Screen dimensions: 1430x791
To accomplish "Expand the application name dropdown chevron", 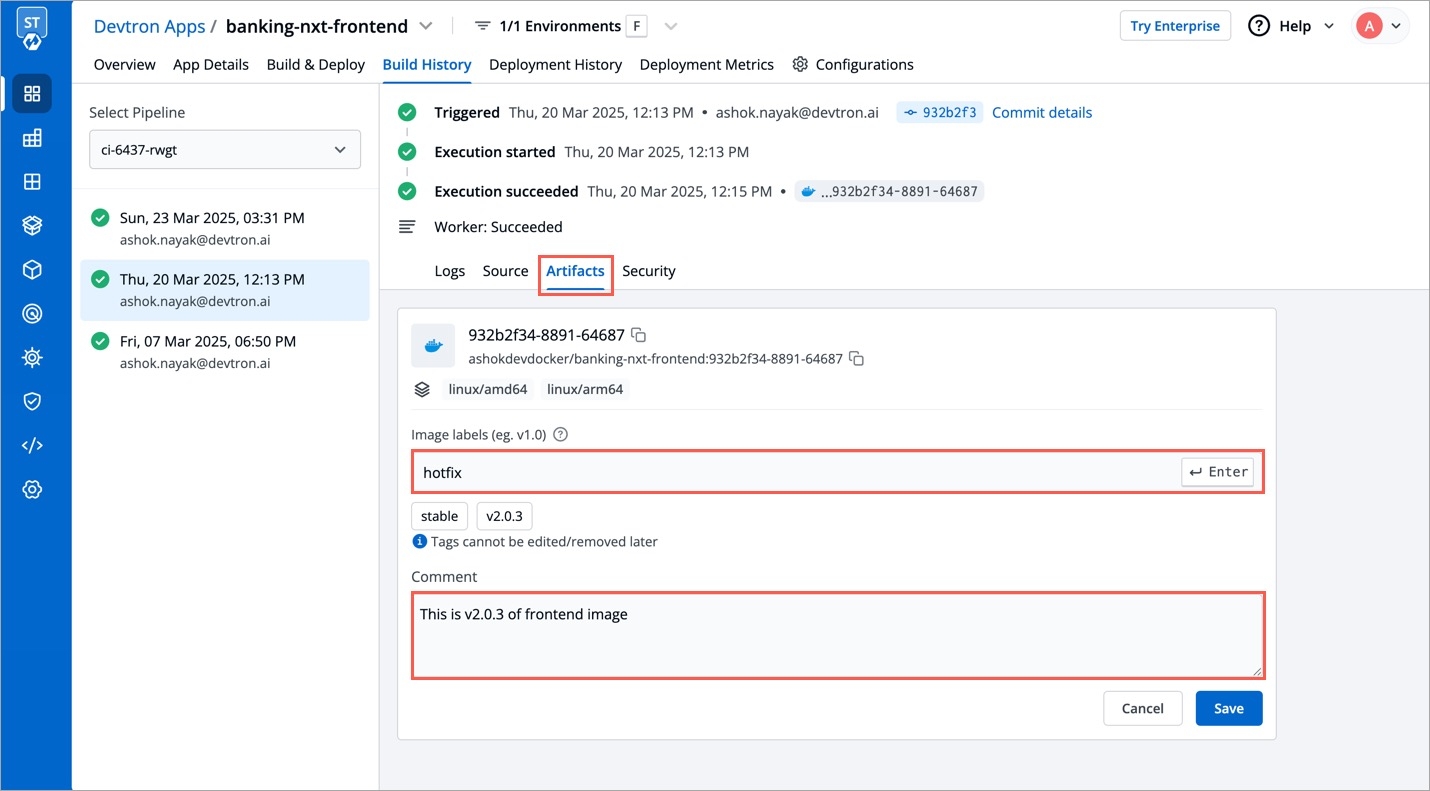I will tap(425, 26).
